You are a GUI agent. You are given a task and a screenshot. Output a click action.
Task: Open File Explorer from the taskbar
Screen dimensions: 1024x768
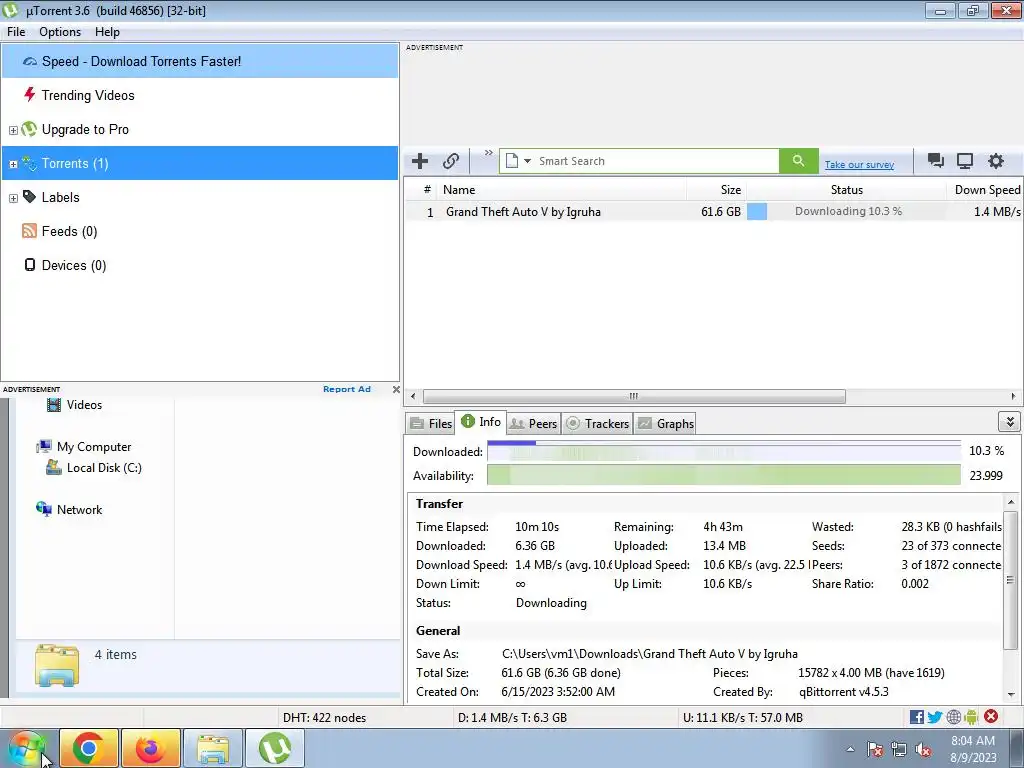point(213,748)
